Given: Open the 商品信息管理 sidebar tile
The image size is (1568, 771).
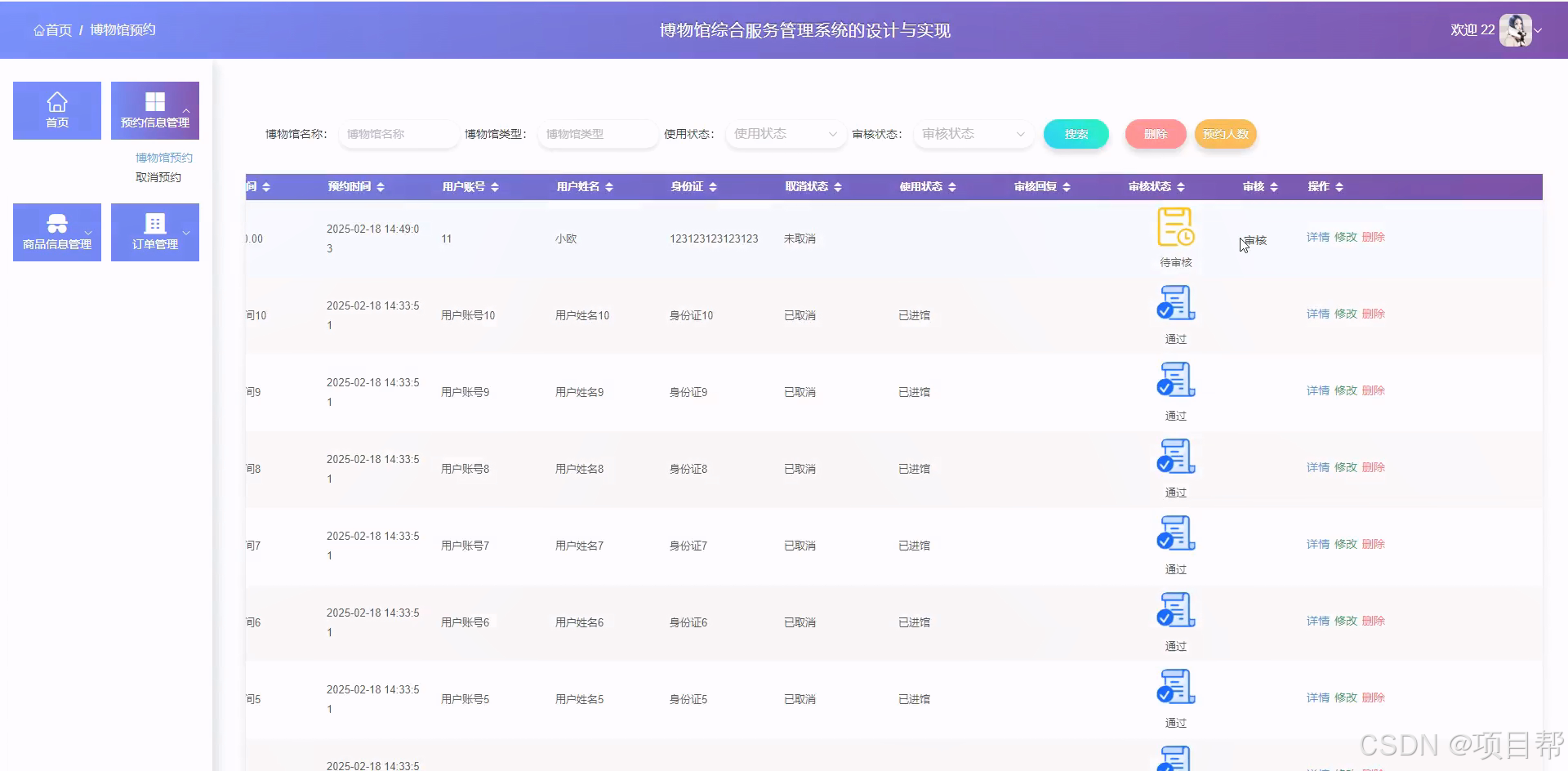Looking at the screenshot, I should tap(57, 232).
